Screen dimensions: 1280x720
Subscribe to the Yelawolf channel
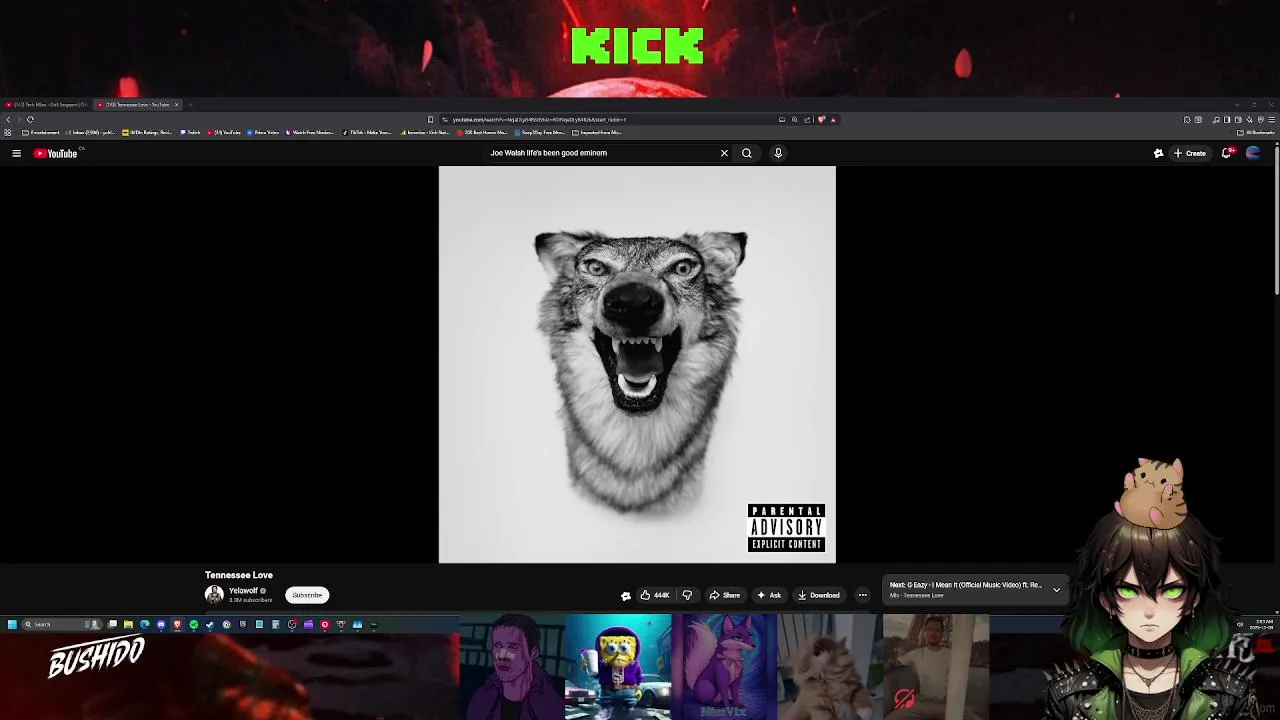coord(307,595)
